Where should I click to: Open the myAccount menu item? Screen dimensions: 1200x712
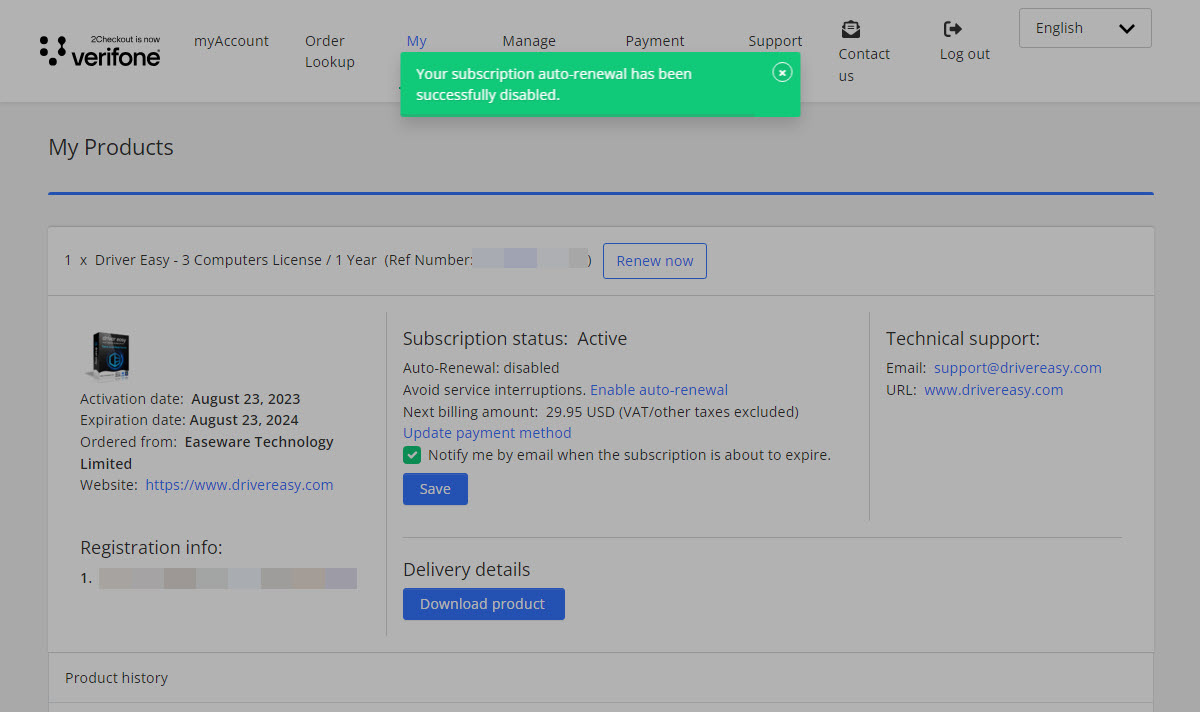[231, 41]
